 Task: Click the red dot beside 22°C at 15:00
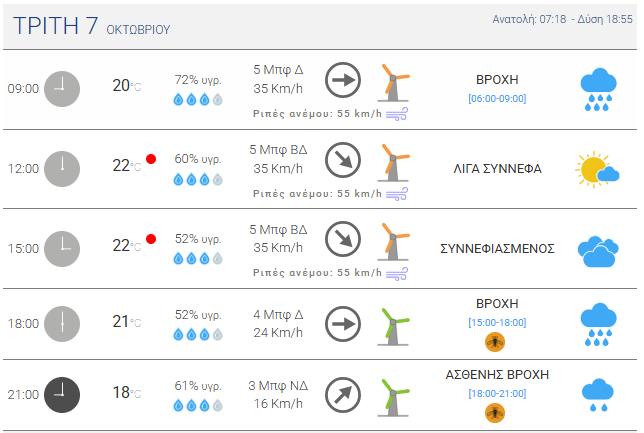coord(151,239)
